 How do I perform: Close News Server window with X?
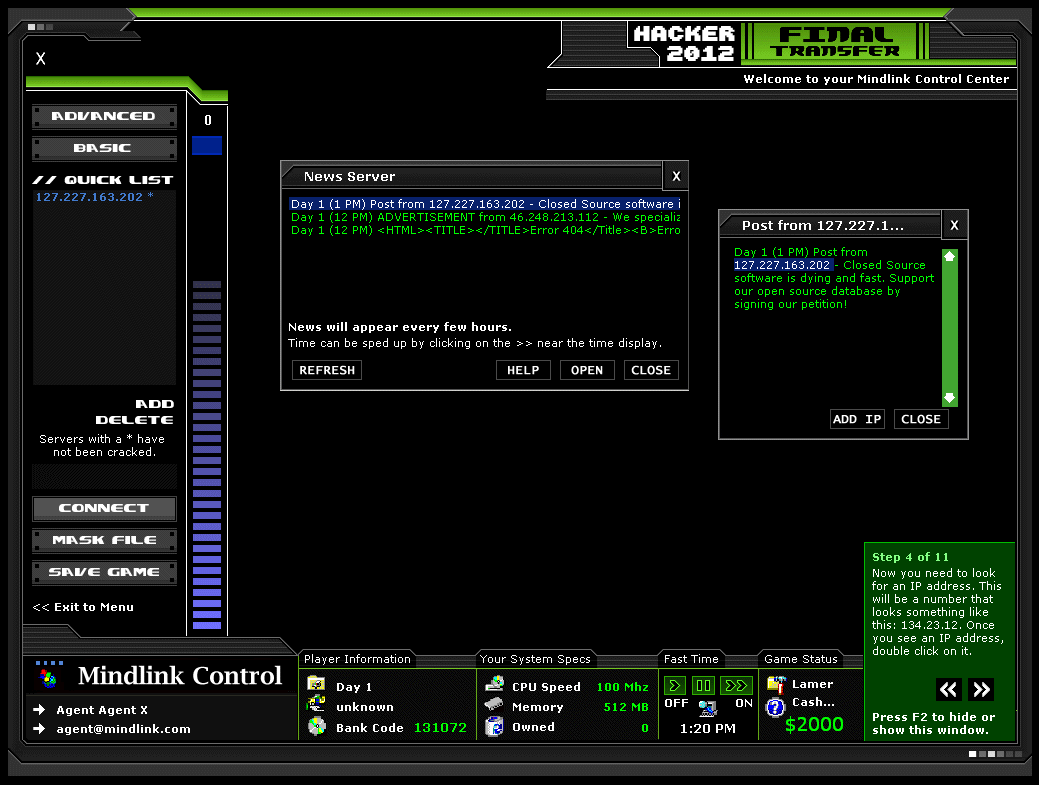676,176
